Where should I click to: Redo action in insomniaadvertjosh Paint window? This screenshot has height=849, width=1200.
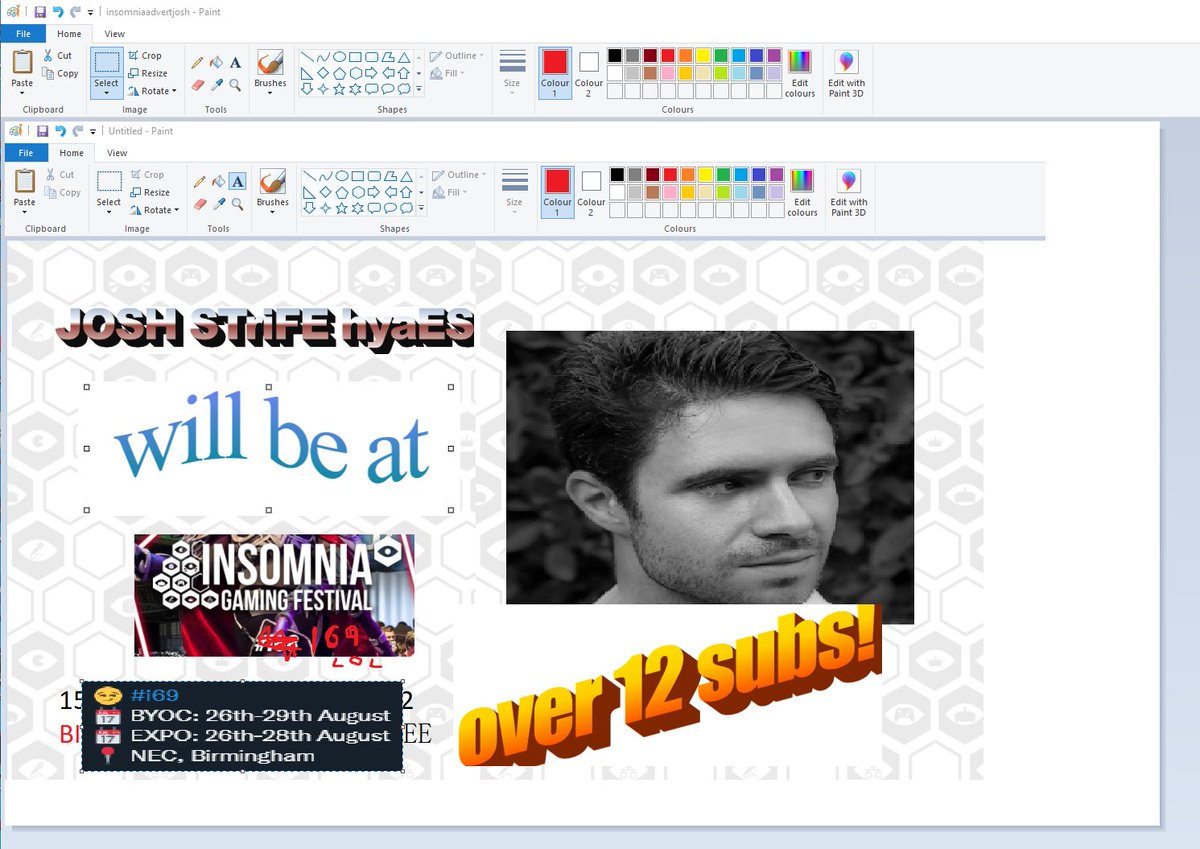coord(75,12)
